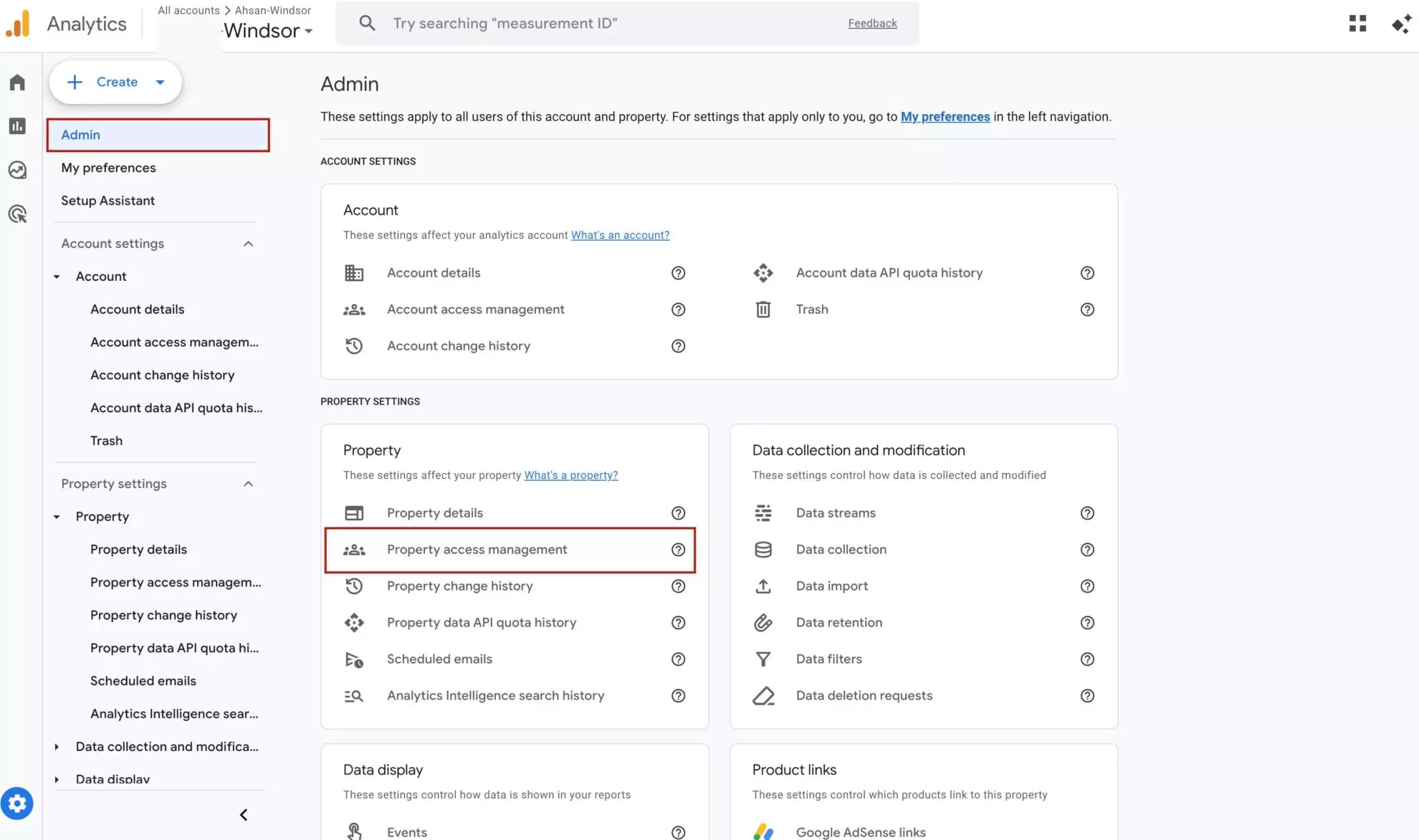
Task: Click the Analytics AI sparkle icon
Action: (x=1402, y=23)
